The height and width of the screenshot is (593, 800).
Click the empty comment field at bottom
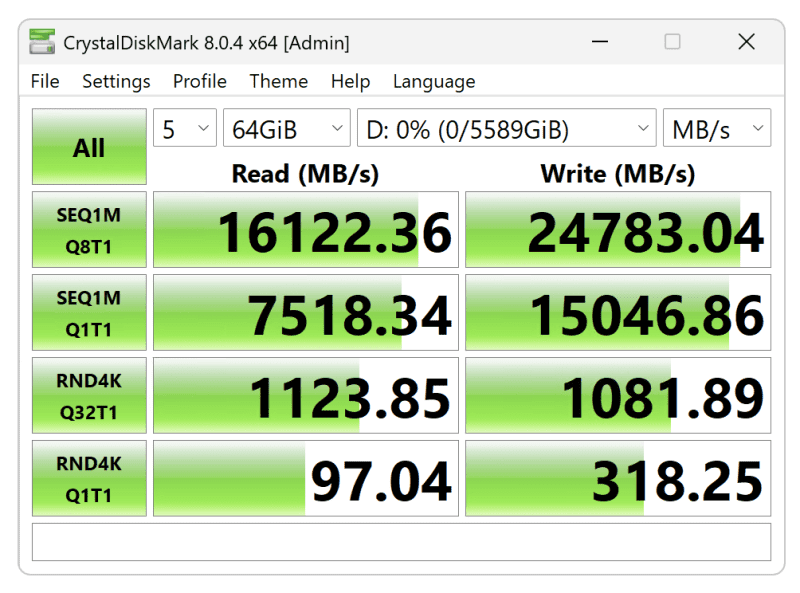[x=401, y=542]
